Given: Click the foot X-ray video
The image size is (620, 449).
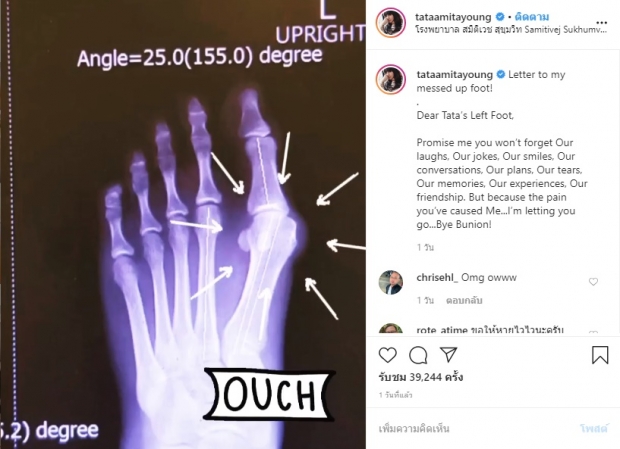Looking at the screenshot, I should (x=183, y=224).
